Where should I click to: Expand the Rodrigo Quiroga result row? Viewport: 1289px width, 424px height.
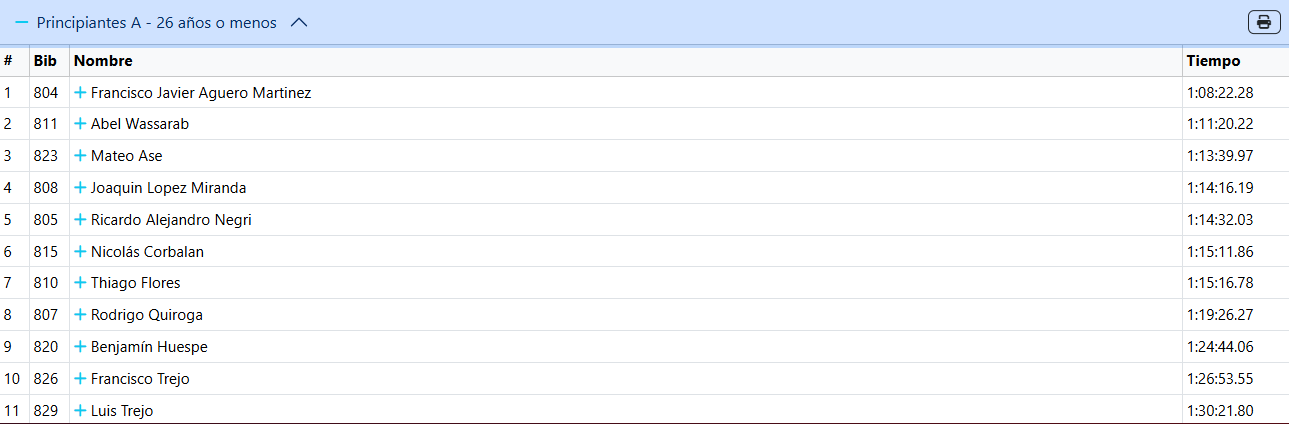coord(80,315)
